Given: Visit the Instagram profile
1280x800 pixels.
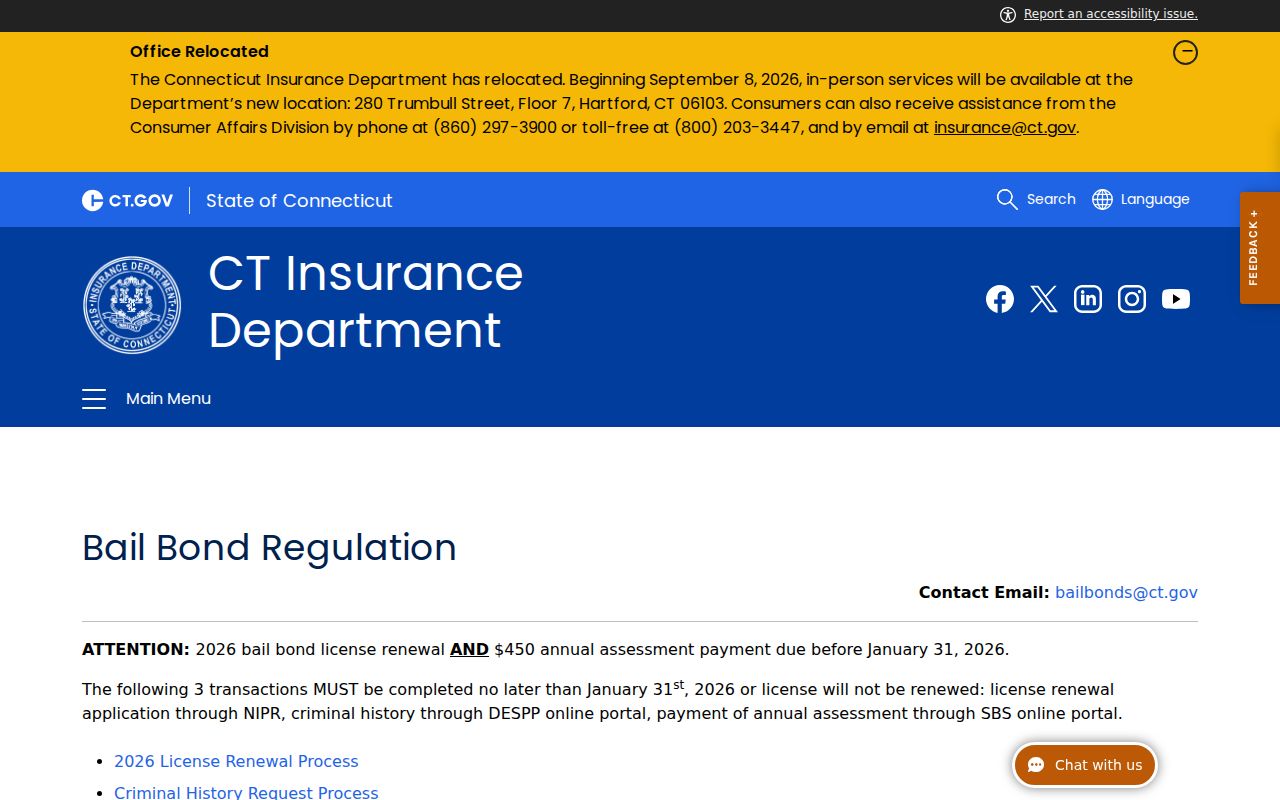Looking at the screenshot, I should coord(1132,299).
